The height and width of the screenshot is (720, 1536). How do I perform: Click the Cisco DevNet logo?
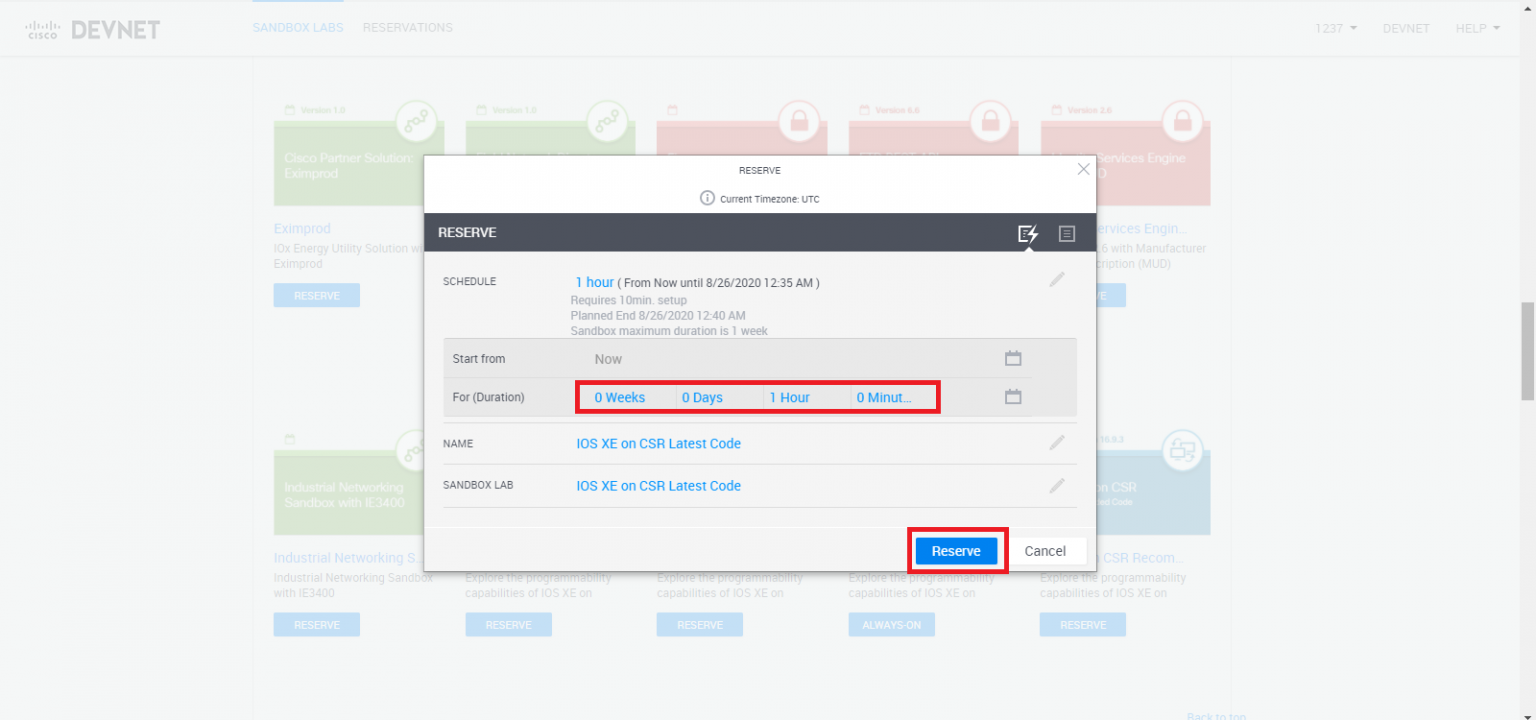(92, 29)
